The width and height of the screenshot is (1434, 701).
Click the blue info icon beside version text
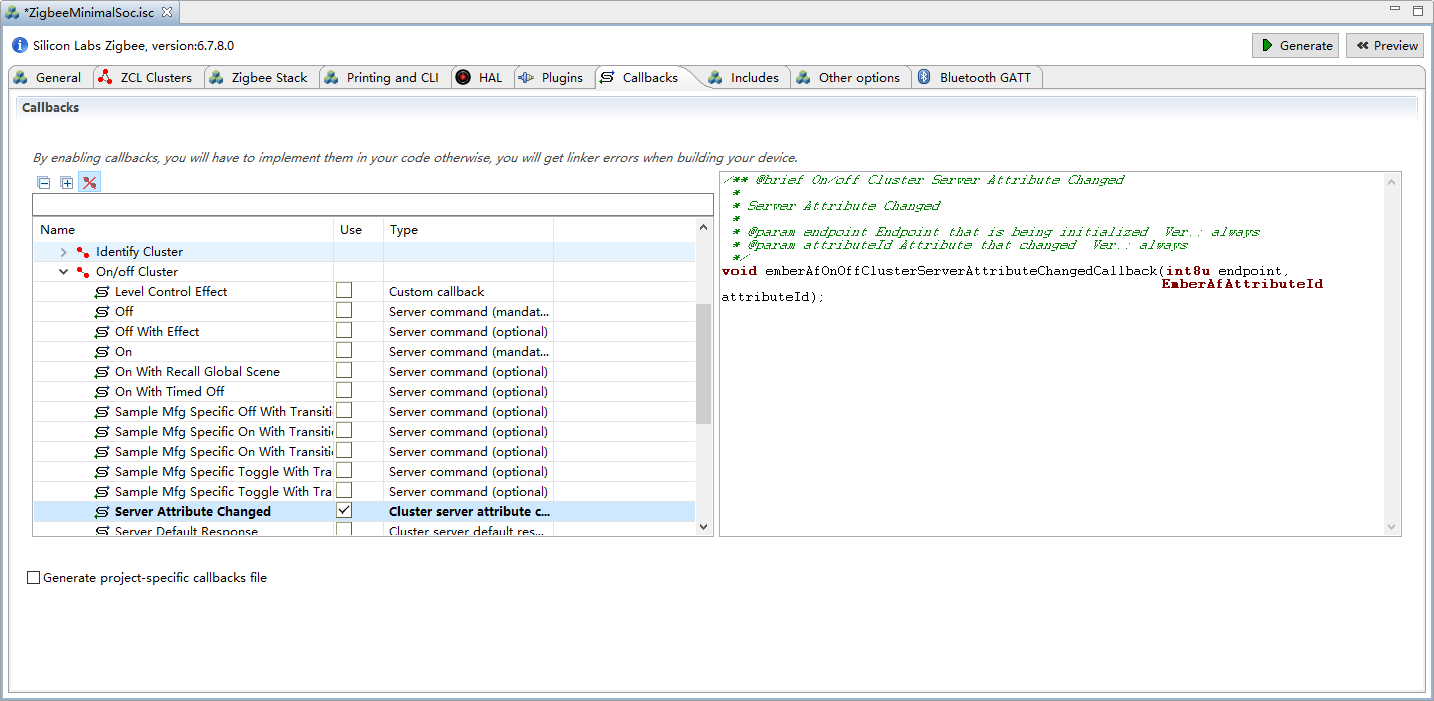pos(20,45)
